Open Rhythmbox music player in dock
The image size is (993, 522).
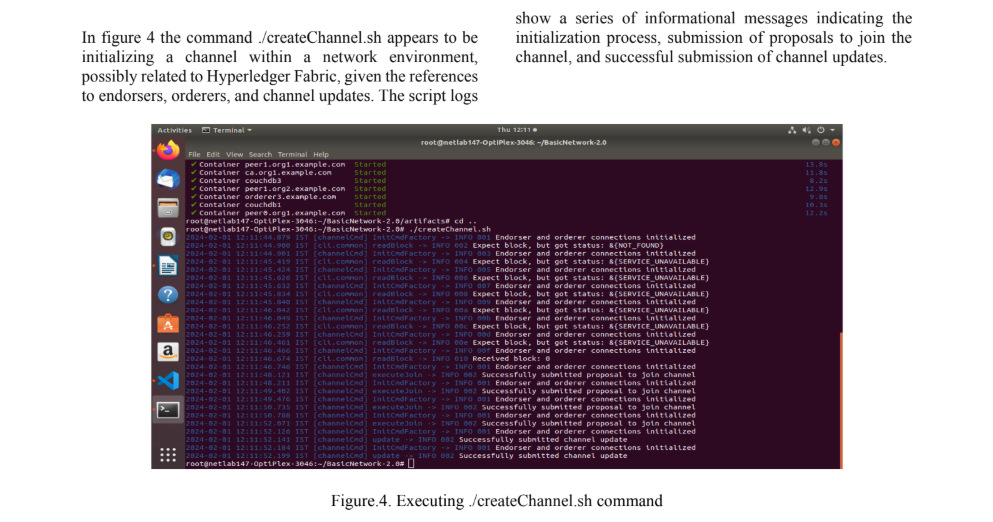pyautogui.click(x=168, y=237)
